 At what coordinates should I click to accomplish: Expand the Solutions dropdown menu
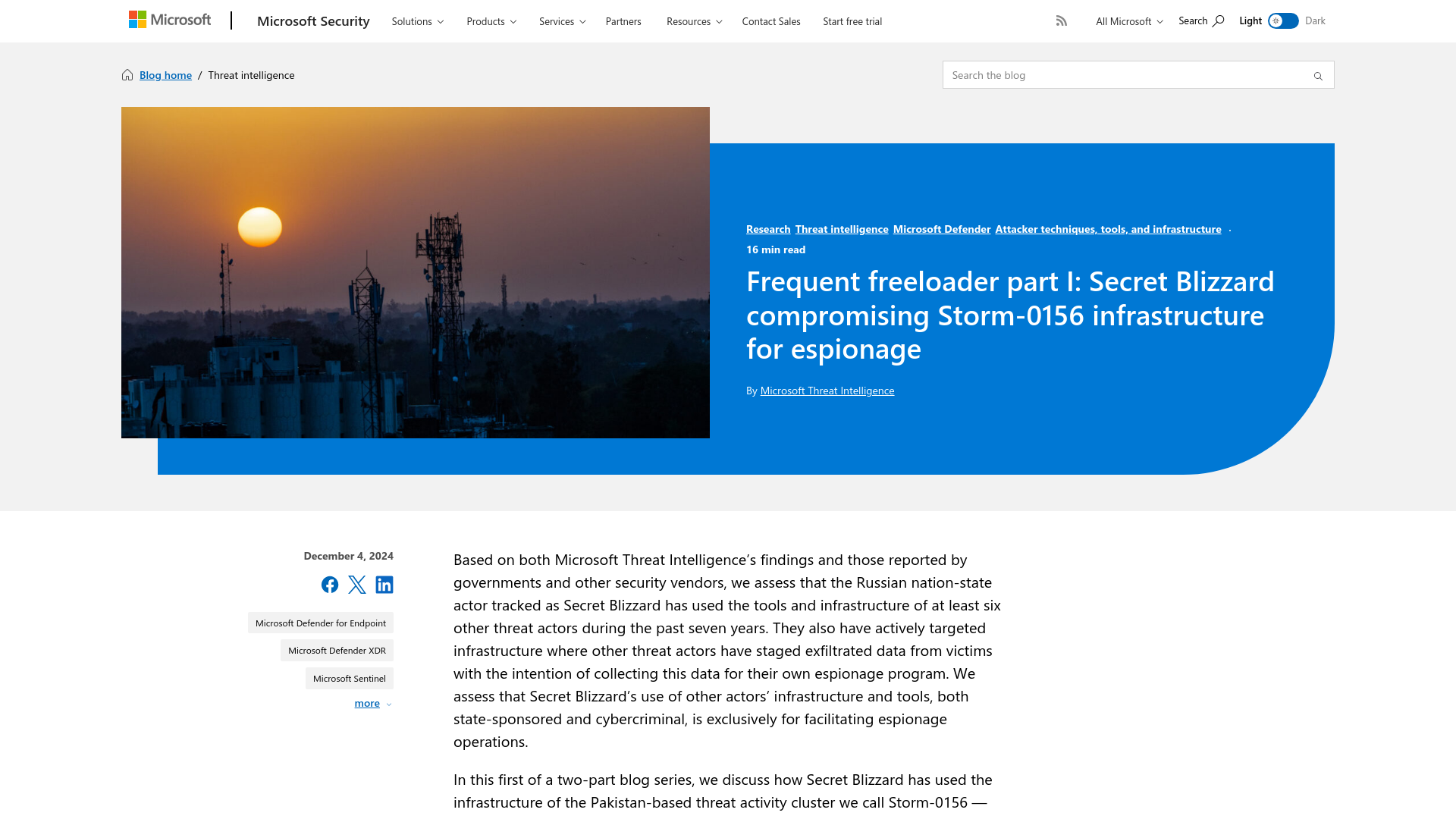tap(417, 21)
